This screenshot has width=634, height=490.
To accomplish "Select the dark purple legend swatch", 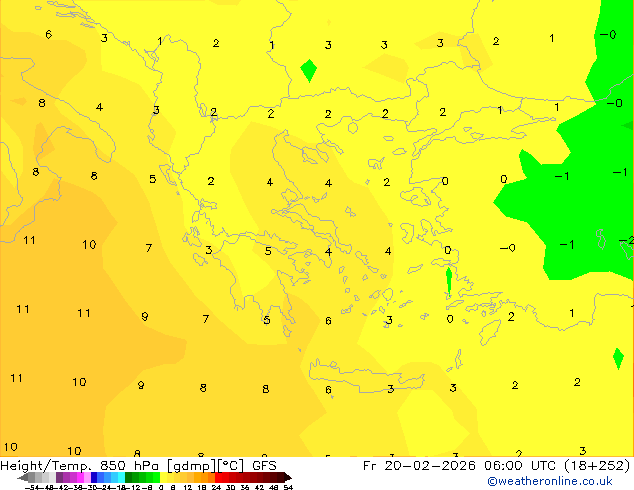I will click(x=59, y=477).
